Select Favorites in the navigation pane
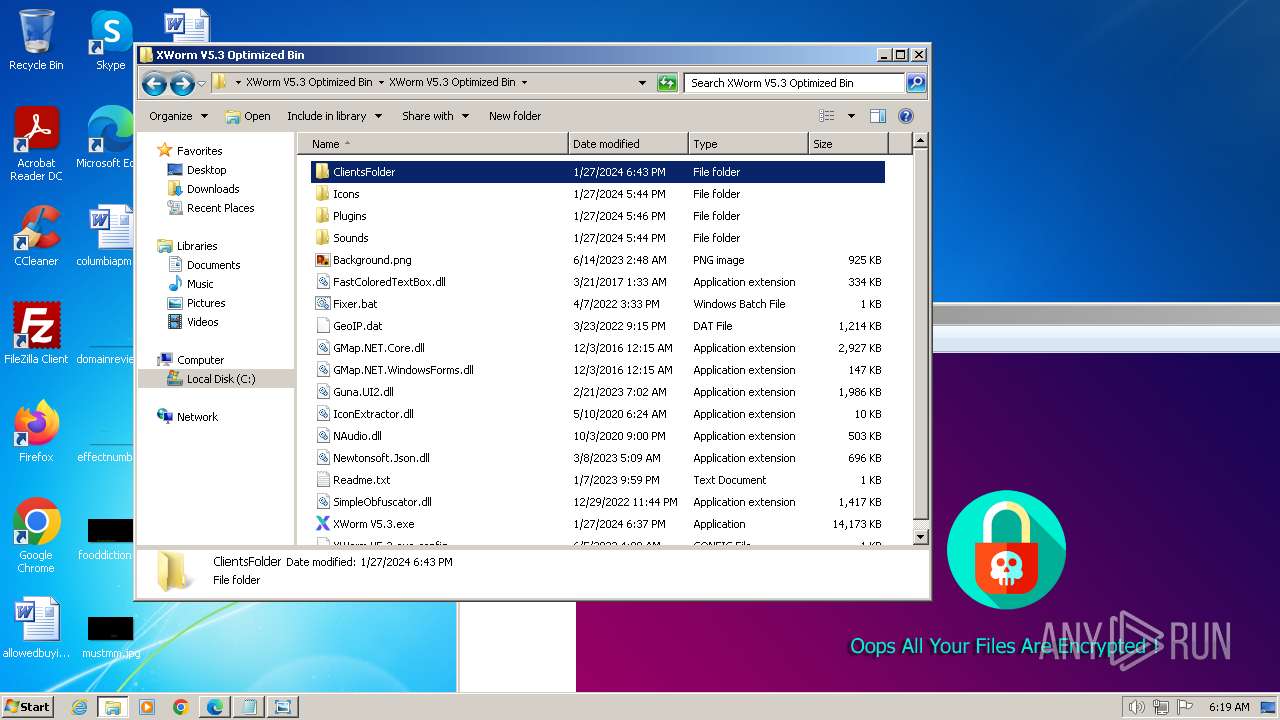 pyautogui.click(x=199, y=151)
